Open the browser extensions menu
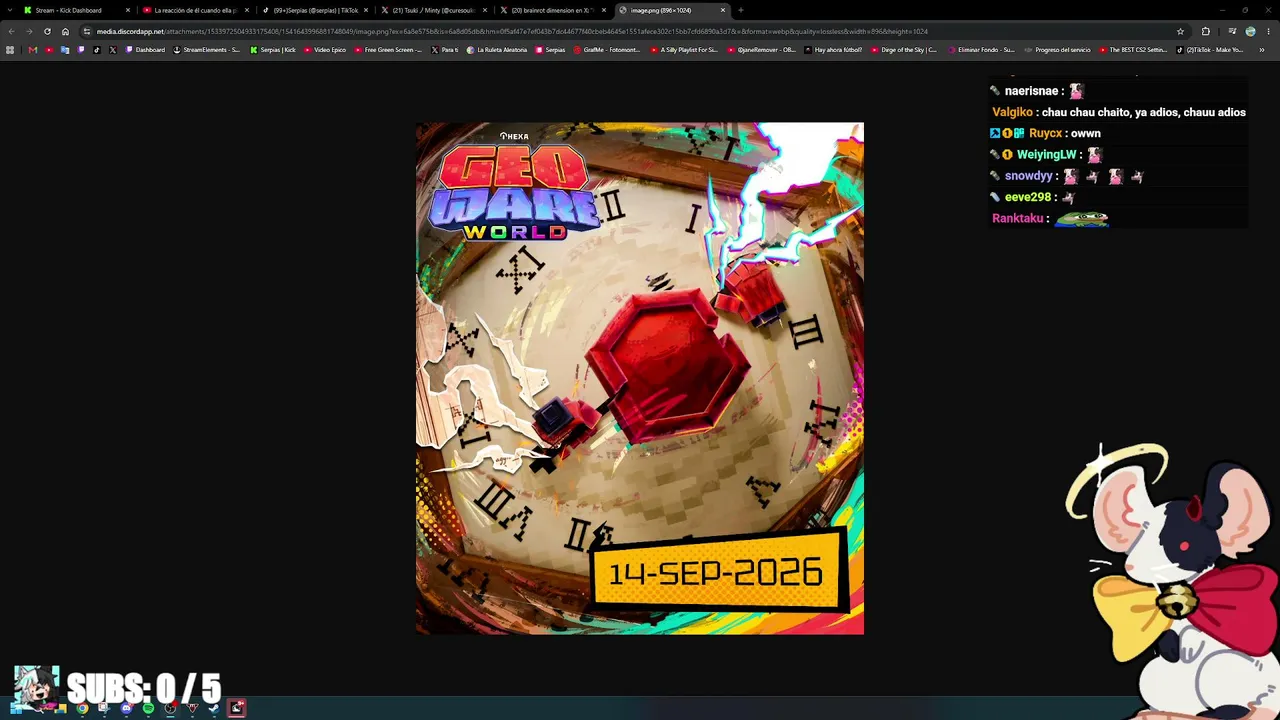1280x720 pixels. 1205,31
